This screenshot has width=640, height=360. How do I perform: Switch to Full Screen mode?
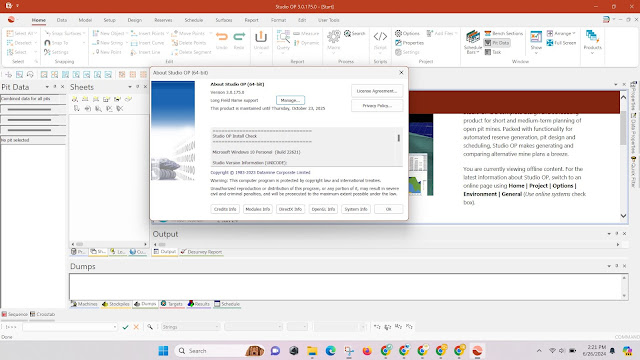561,43
